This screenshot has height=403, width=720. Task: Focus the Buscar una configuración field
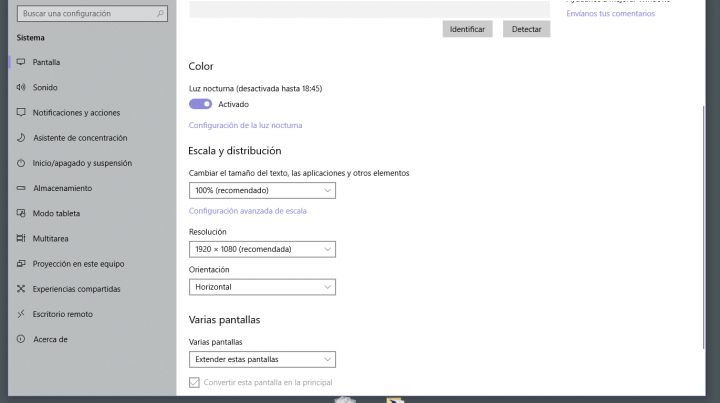pyautogui.click(x=92, y=14)
